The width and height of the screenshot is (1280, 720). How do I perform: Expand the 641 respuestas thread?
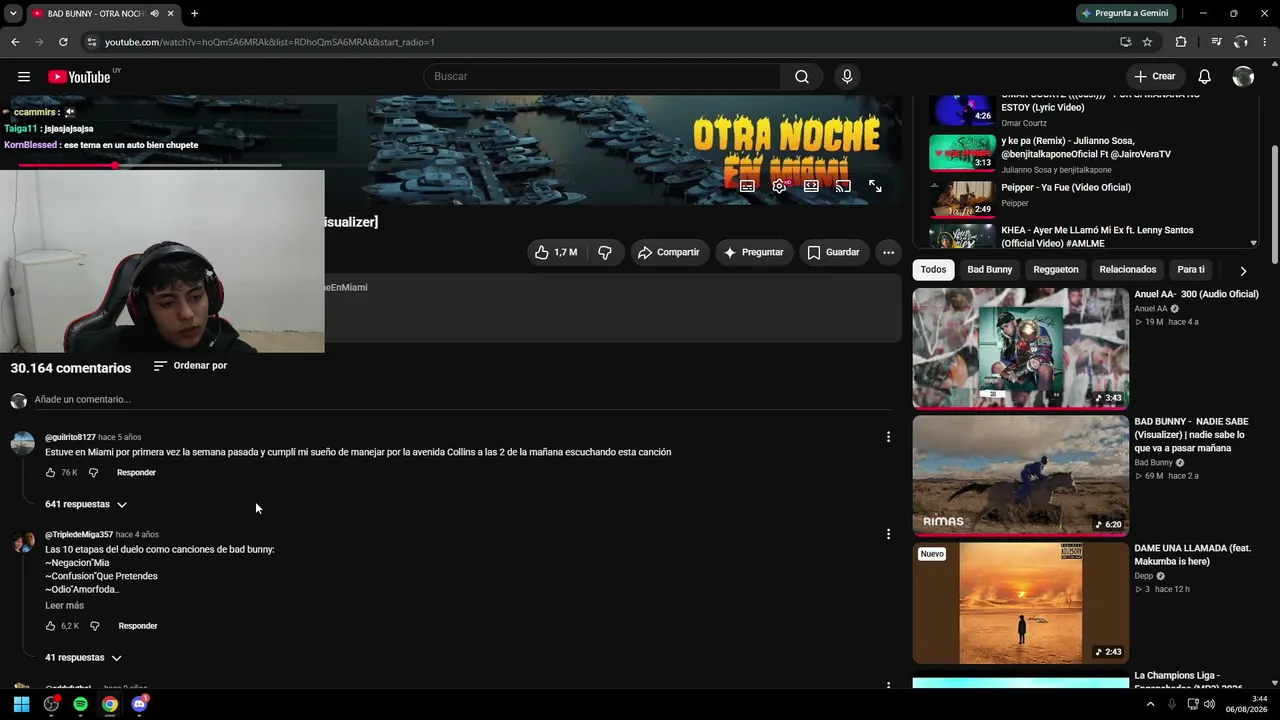click(x=86, y=505)
